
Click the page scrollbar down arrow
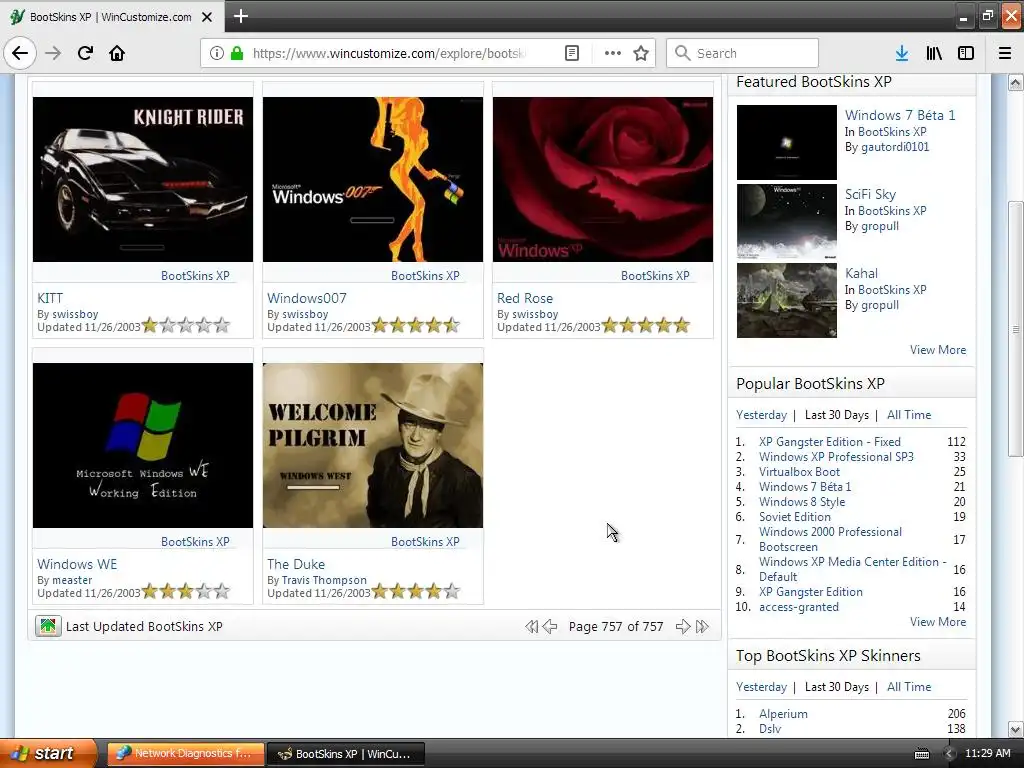click(x=1015, y=729)
